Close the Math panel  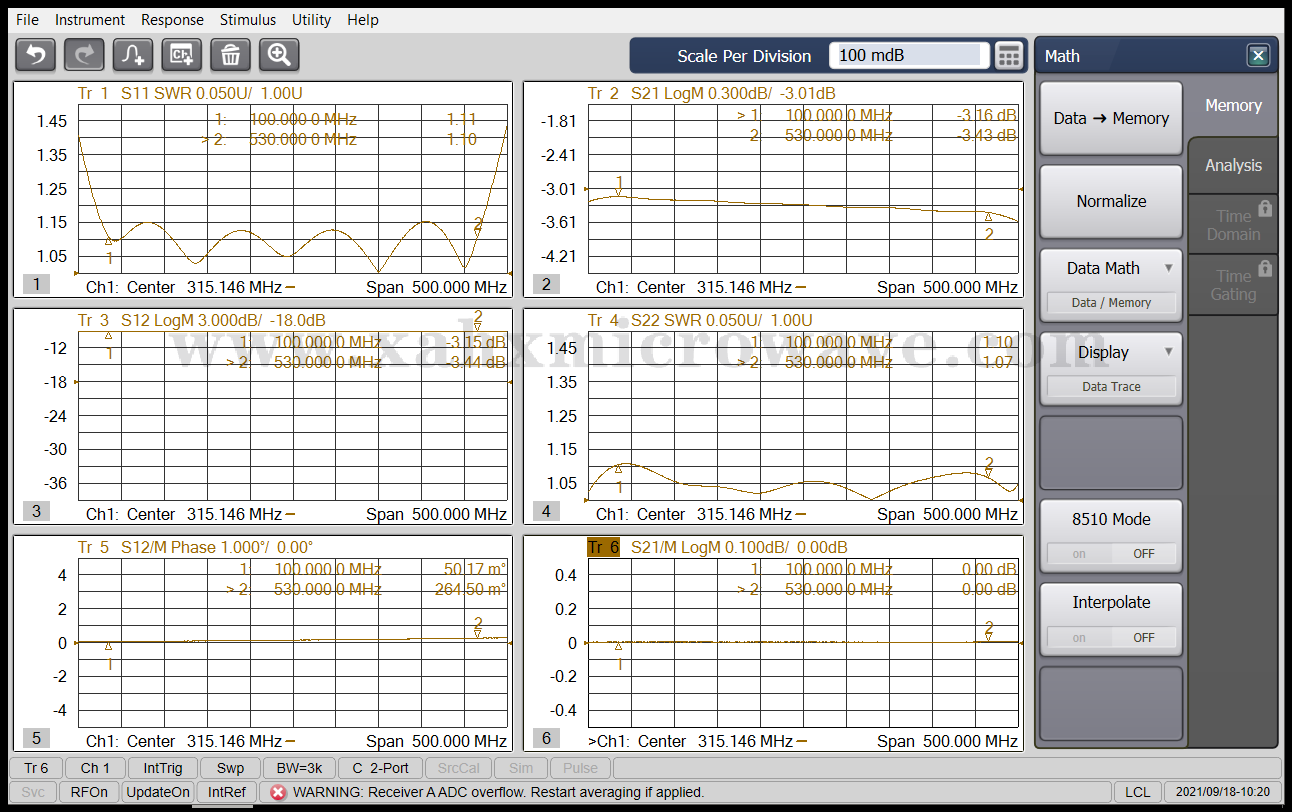click(1258, 56)
